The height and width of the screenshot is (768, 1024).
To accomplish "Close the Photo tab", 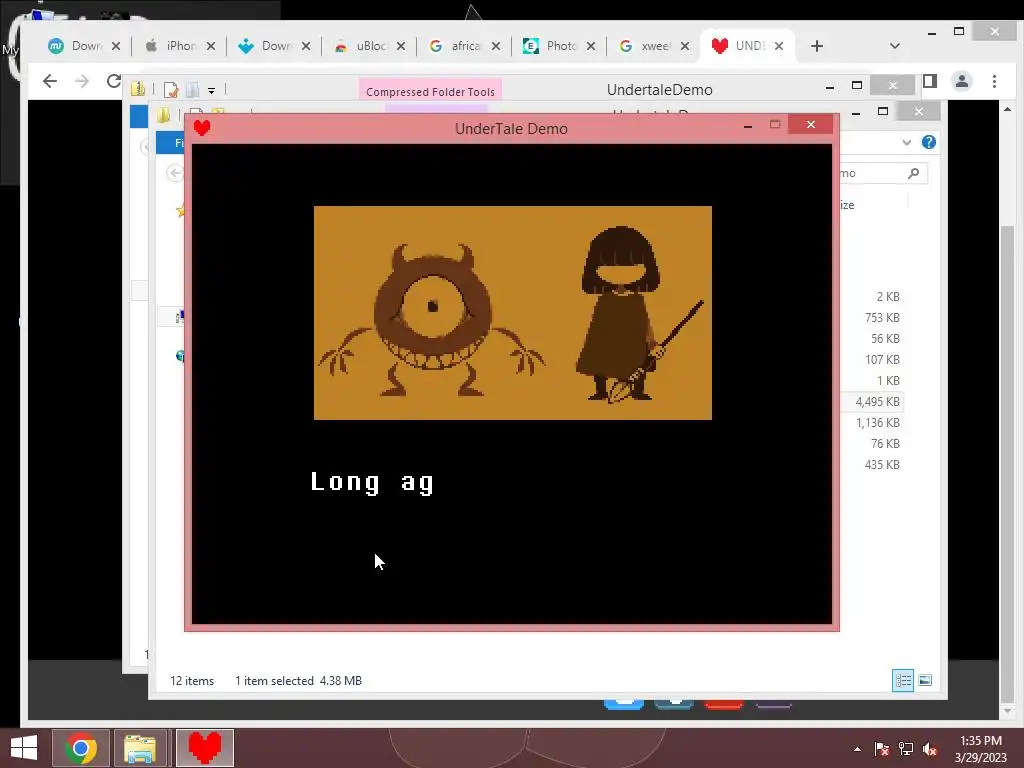I will (x=590, y=46).
